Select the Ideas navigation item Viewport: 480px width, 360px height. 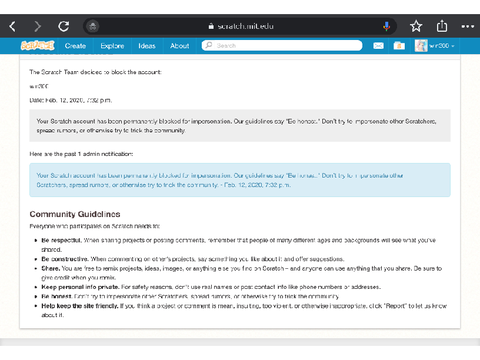coord(147,46)
